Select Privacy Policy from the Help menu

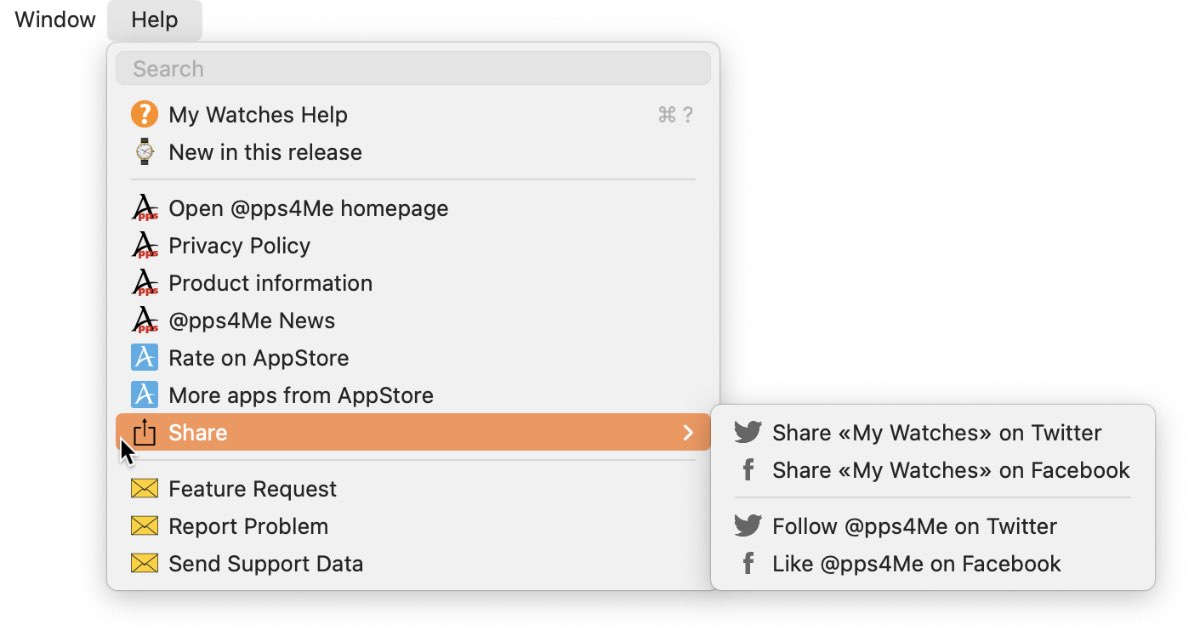tap(413, 246)
